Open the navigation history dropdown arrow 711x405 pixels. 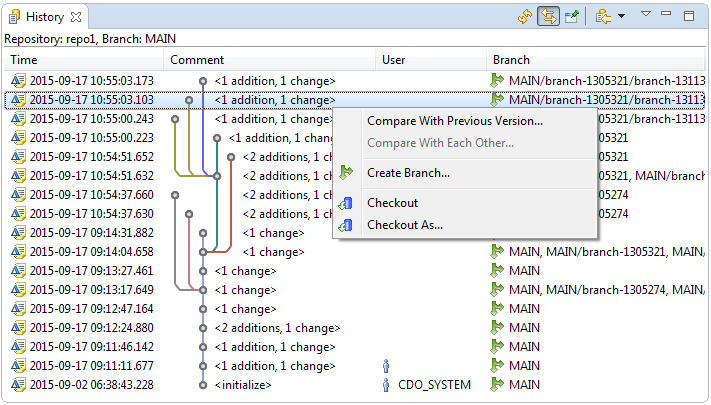coord(621,16)
